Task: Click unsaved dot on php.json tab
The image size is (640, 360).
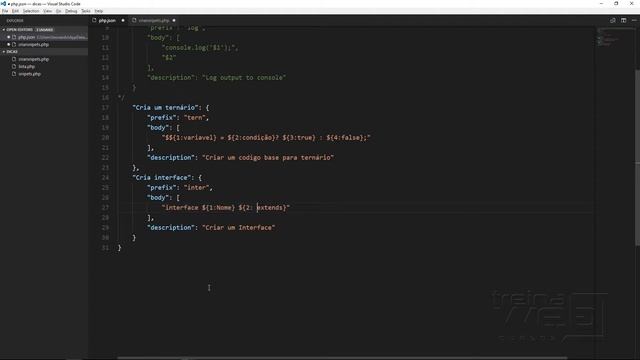Action: coord(123,20)
